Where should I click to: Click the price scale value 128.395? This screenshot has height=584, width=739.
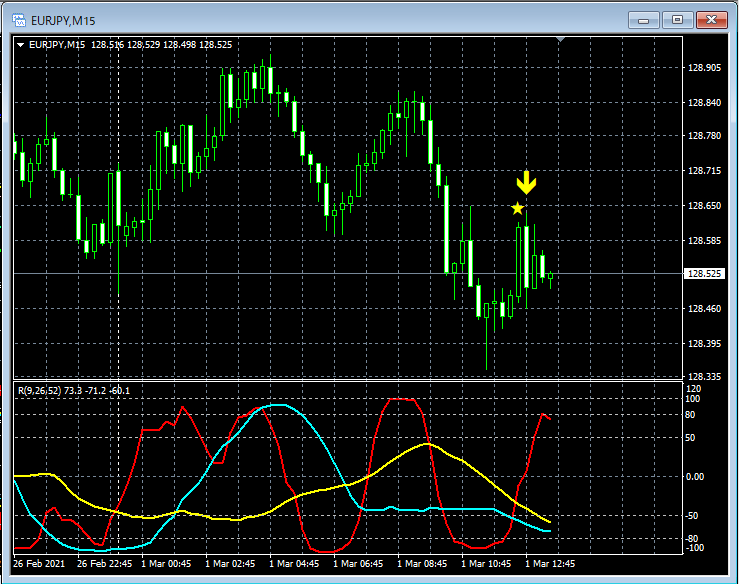[x=704, y=344]
